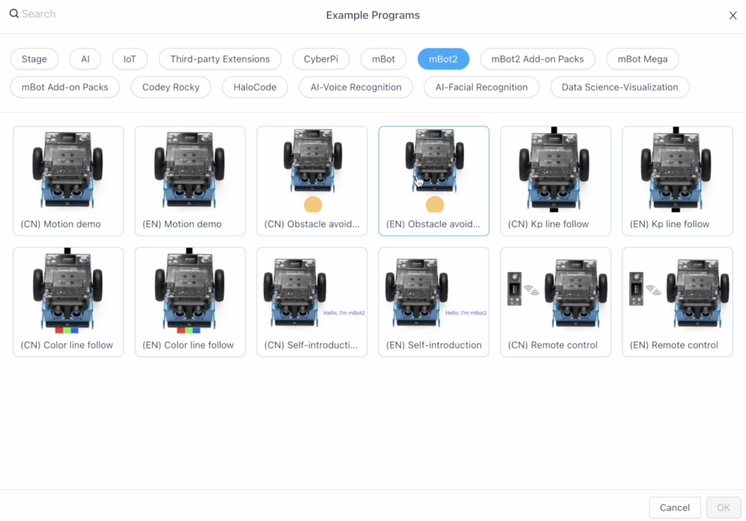The width and height of the screenshot is (746, 521).
Task: Choose the (EN) Self-introduction example
Action: click(434, 302)
